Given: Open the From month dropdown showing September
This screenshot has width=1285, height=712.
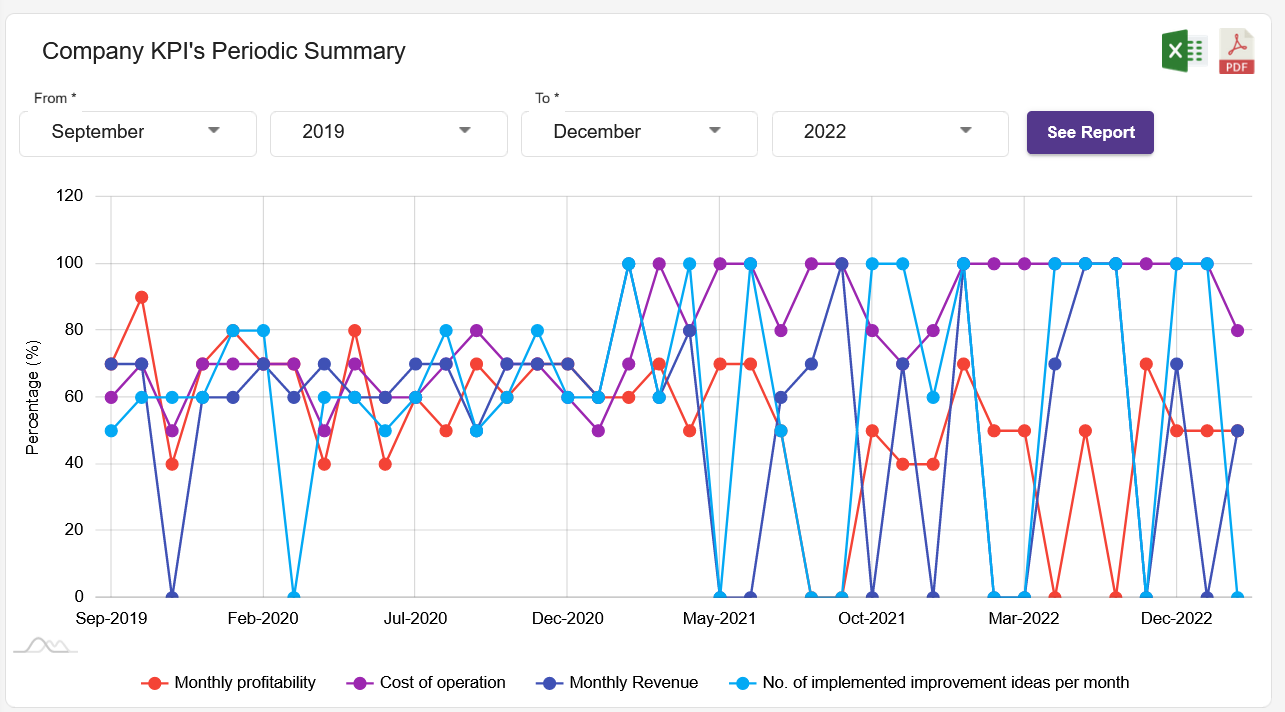Looking at the screenshot, I should point(138,133).
